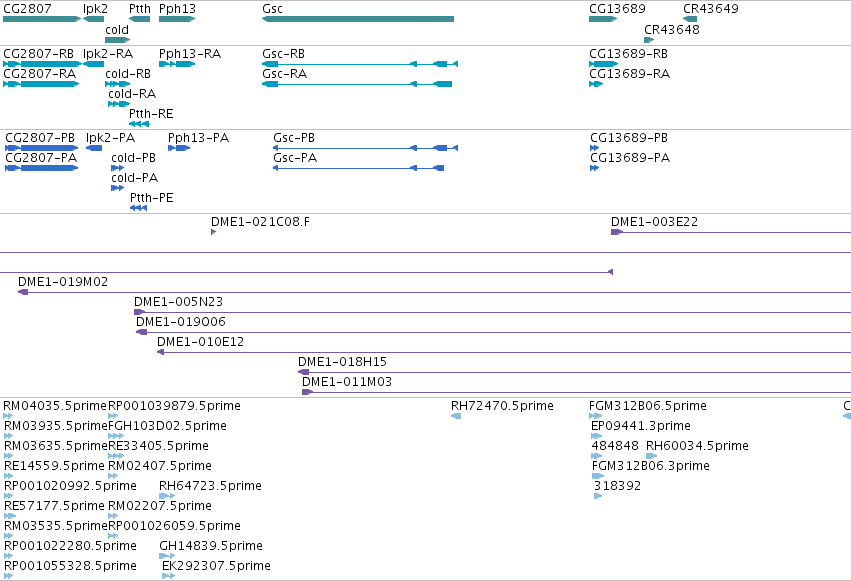Click the Gsc-PA protein feature line
Viewport: 851px width, 581px height.
tap(359, 168)
